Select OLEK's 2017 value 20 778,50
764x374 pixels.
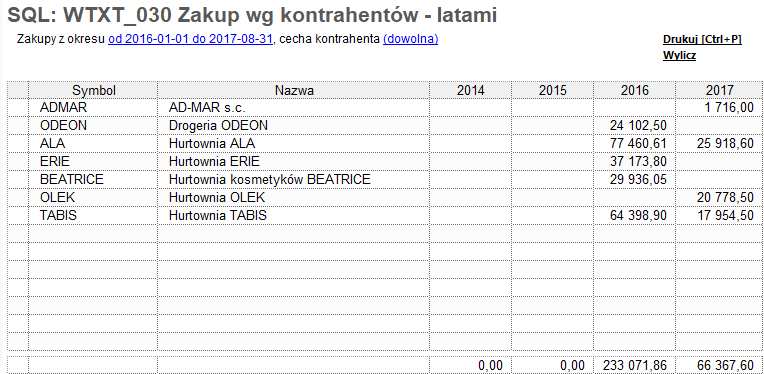point(719,197)
